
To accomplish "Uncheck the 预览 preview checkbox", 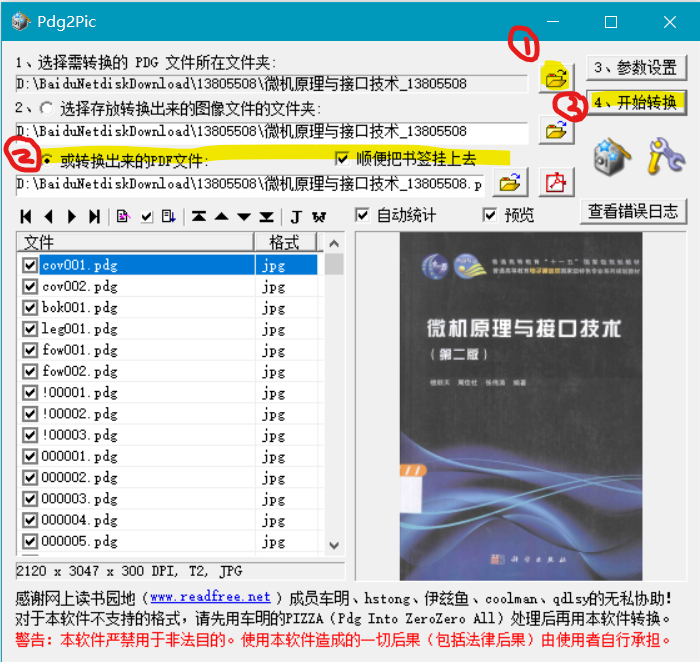I will pyautogui.click(x=490, y=215).
